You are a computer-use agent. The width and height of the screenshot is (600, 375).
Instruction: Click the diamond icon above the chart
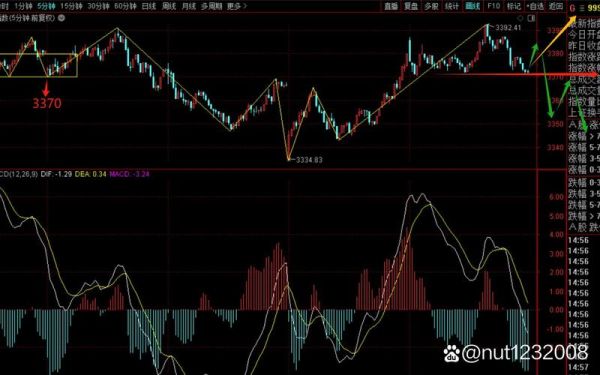[520, 18]
